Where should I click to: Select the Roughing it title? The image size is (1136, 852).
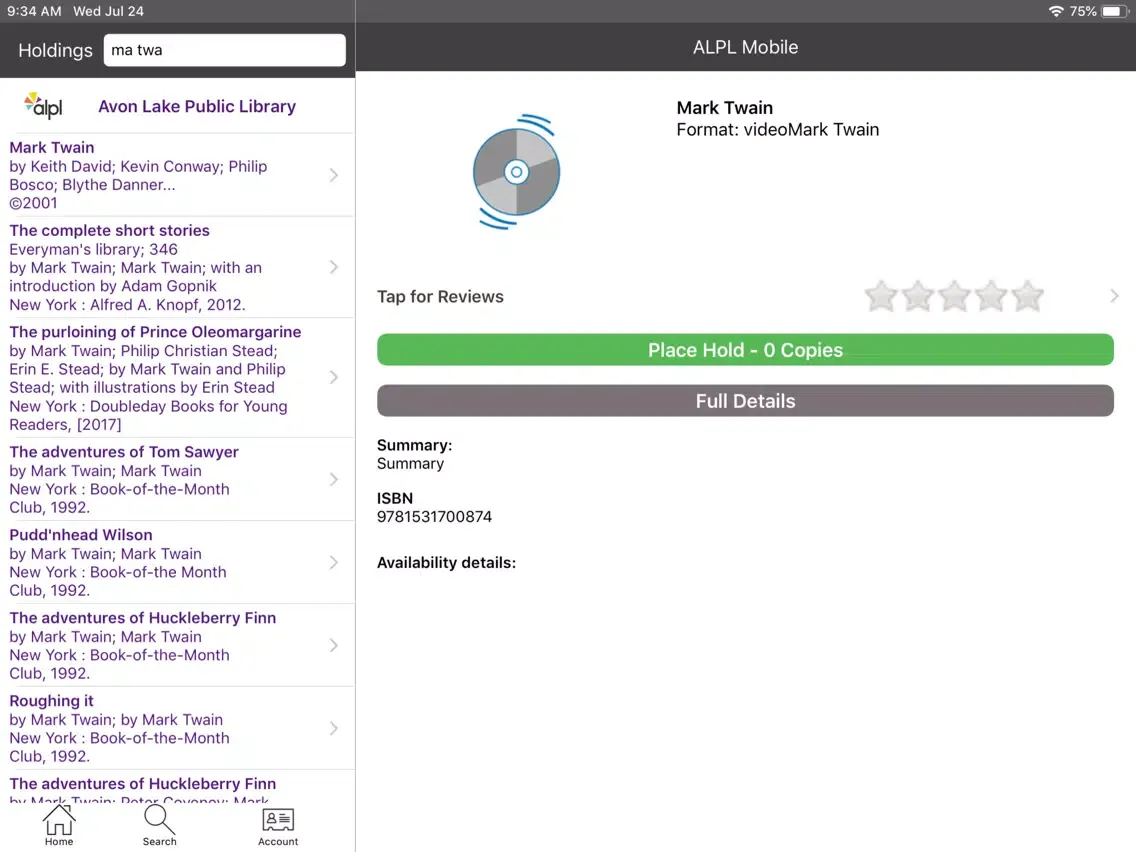(51, 701)
